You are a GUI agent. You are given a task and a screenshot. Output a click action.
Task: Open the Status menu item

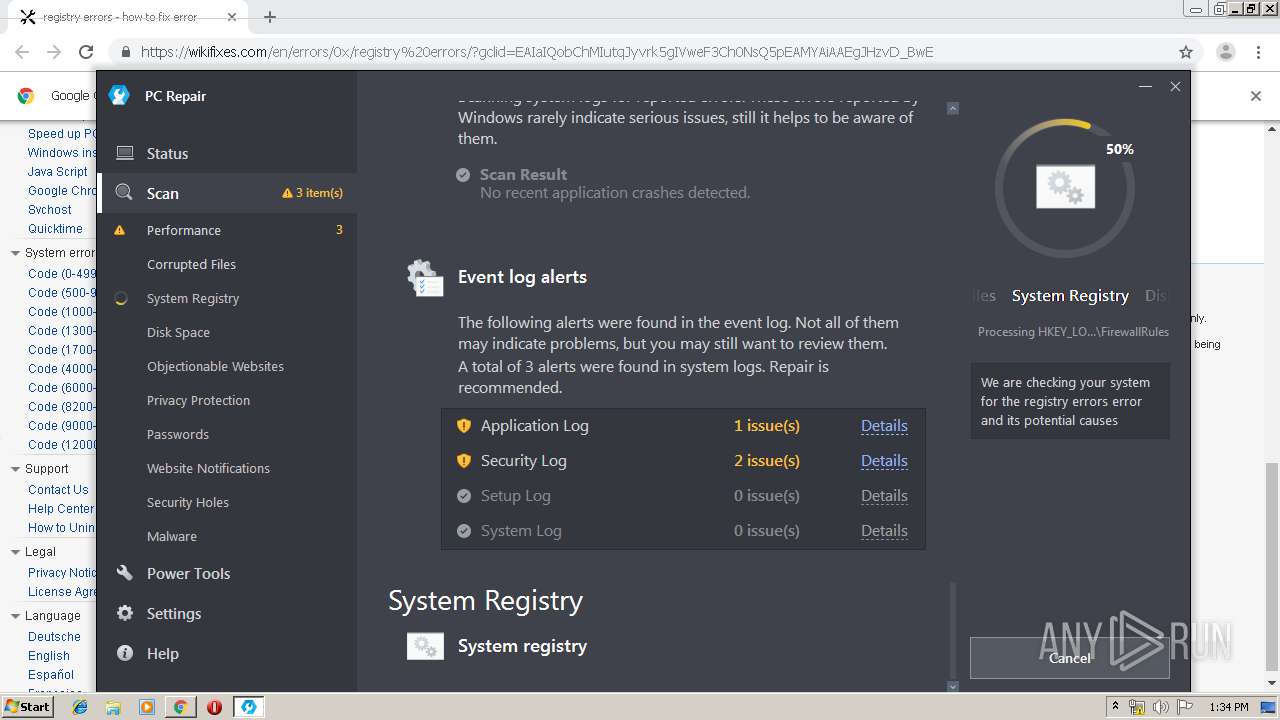[x=227, y=153]
